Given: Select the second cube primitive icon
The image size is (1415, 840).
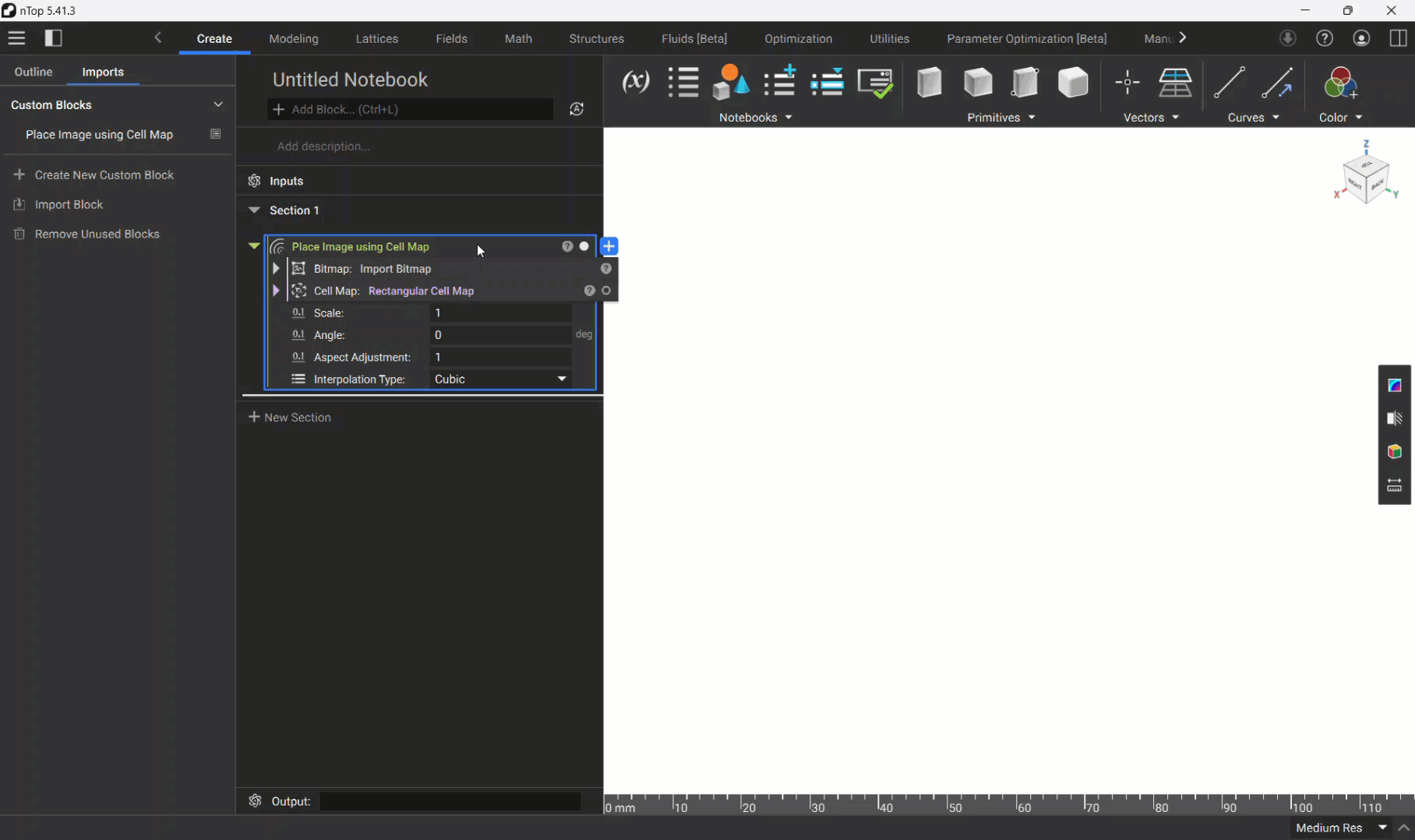Looking at the screenshot, I should point(977,82).
